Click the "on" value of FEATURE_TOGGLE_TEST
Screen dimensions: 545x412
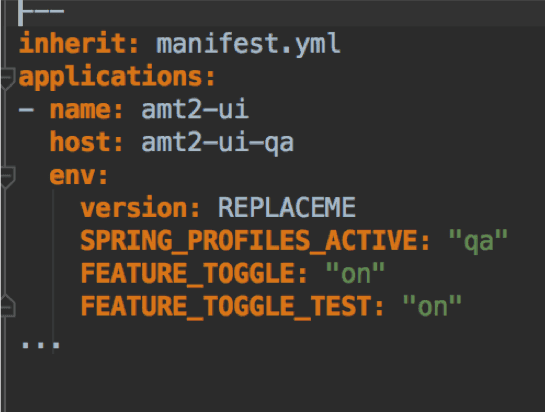pos(432,306)
